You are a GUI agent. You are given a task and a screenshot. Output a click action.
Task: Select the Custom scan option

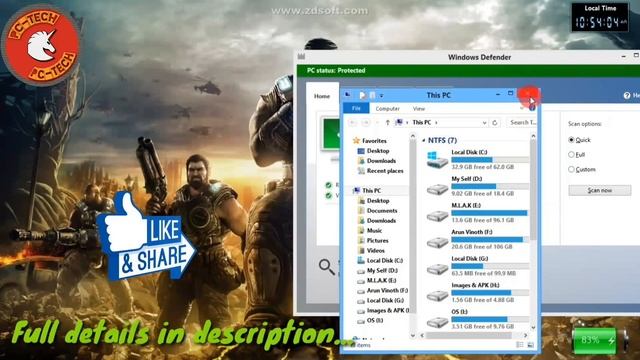tap(571, 169)
